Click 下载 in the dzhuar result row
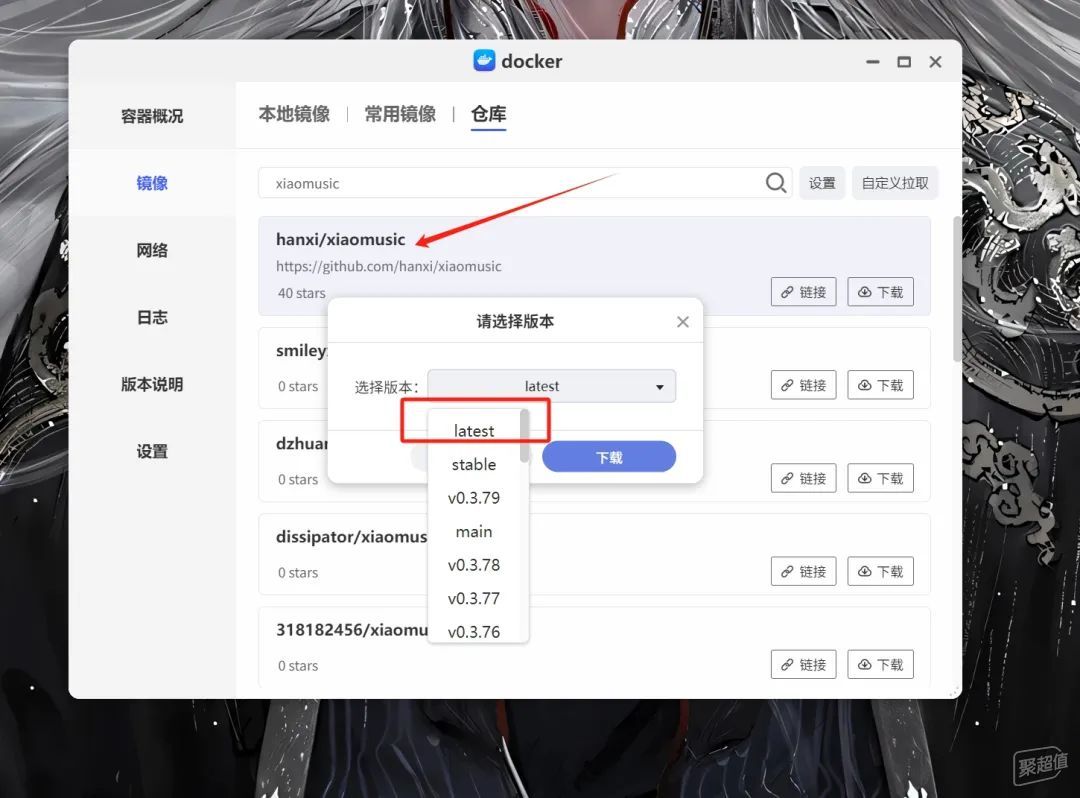Viewport: 1080px width, 798px height. 880,478
